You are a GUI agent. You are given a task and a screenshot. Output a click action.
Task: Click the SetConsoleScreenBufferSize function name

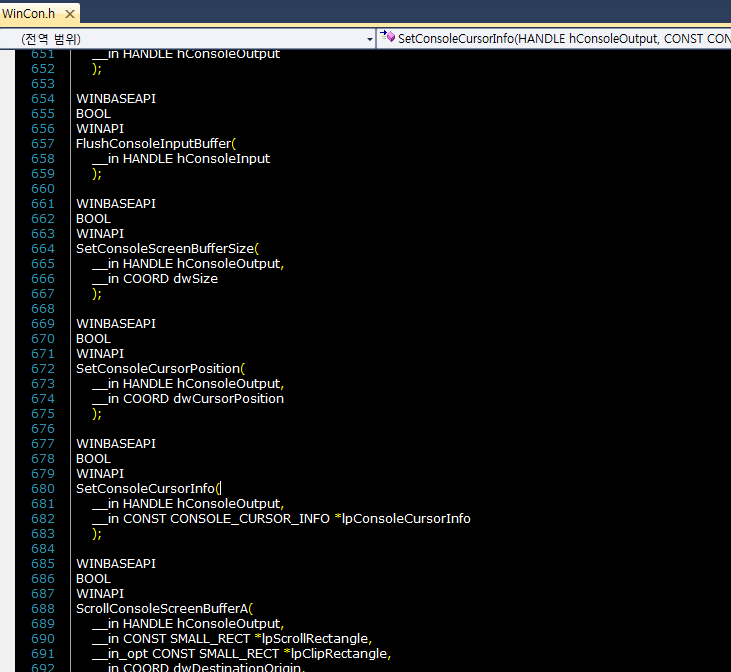click(x=166, y=249)
